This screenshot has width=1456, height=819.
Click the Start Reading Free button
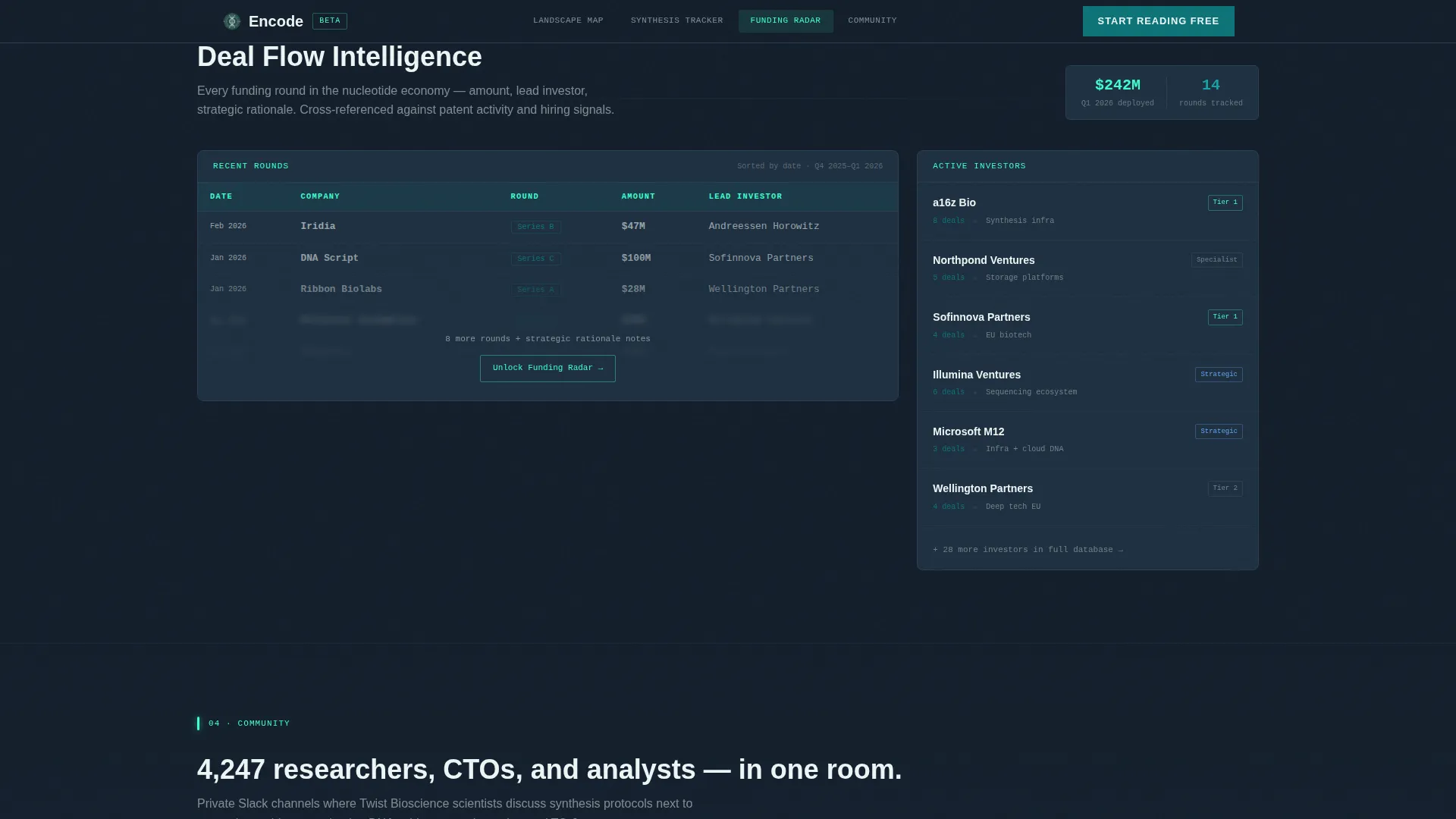pyautogui.click(x=1158, y=21)
